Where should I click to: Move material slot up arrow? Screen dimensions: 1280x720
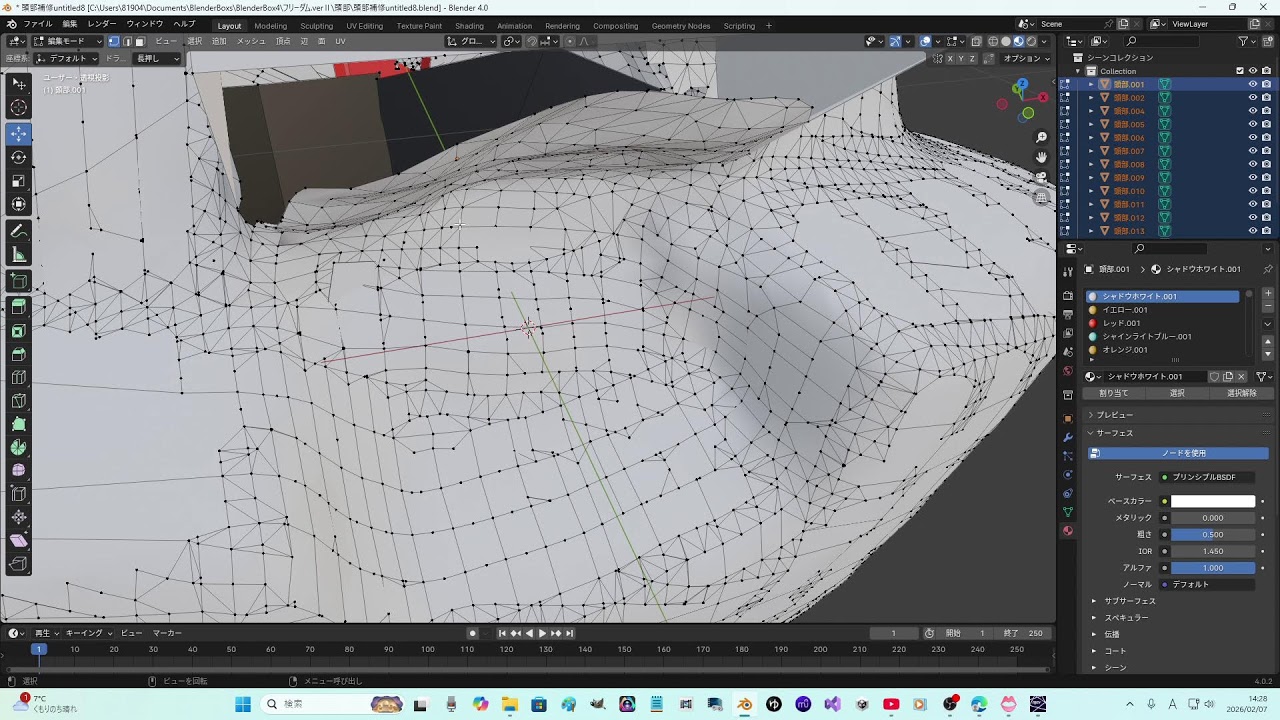[1268, 341]
